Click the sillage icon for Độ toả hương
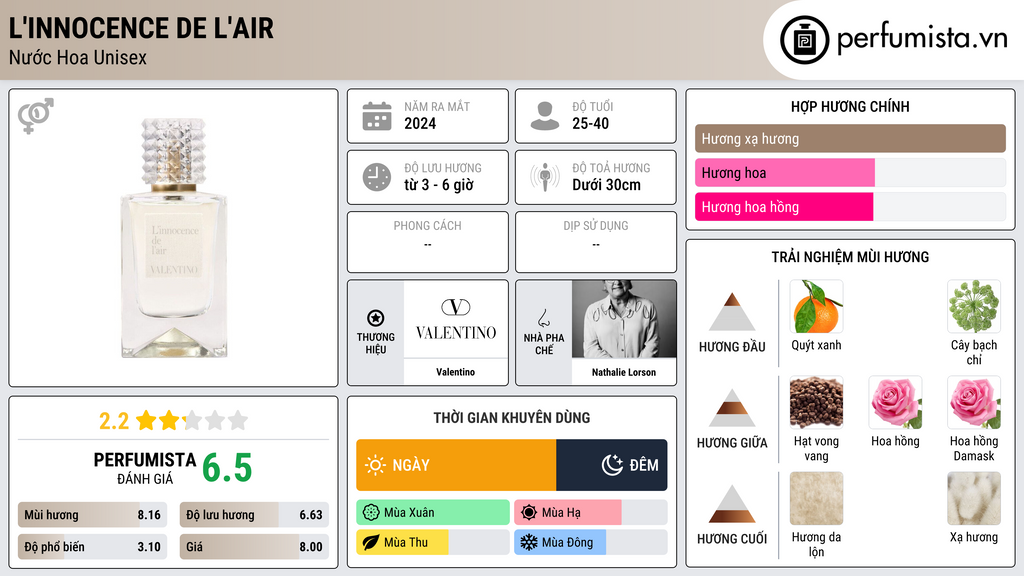 545,177
